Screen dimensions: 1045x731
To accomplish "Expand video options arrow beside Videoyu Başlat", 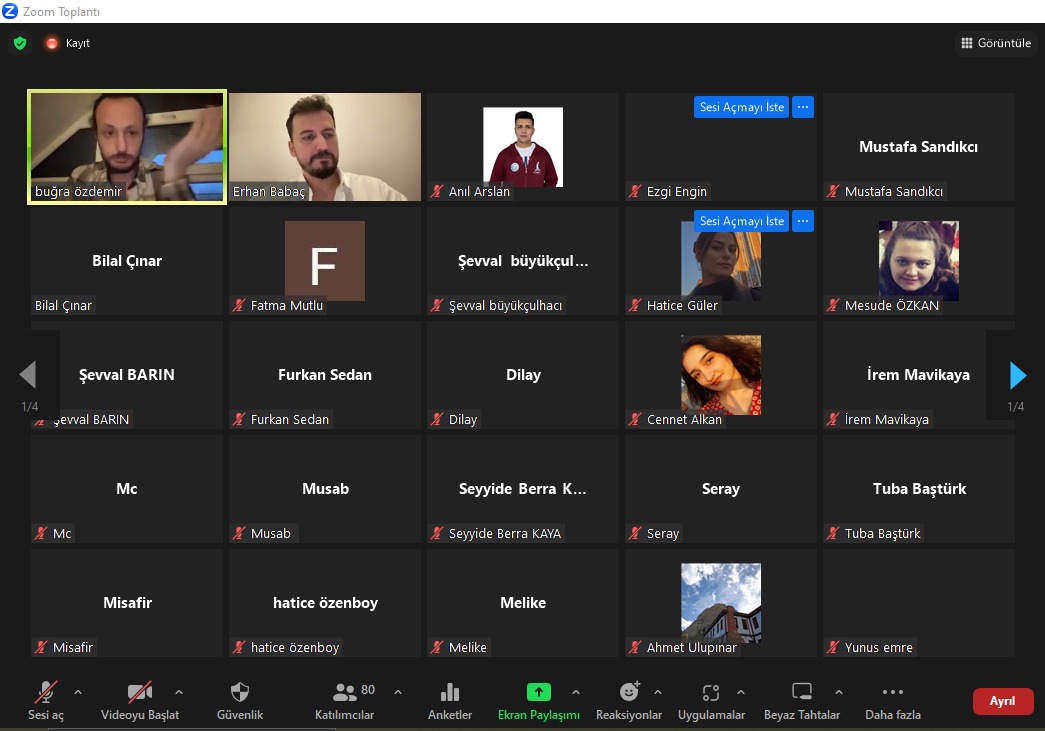I will (x=179, y=692).
